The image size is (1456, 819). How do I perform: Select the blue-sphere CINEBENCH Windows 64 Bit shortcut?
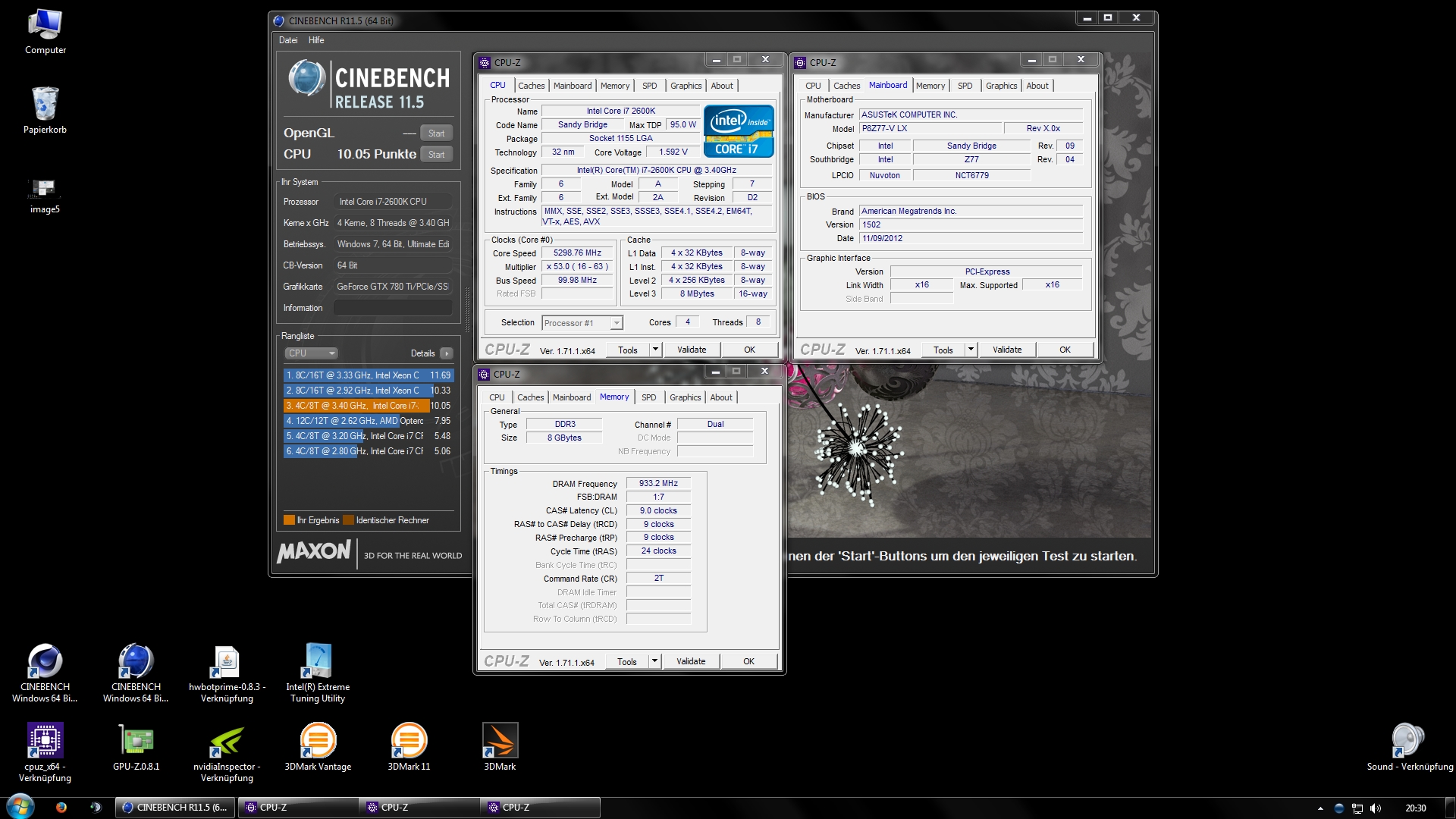(x=136, y=673)
